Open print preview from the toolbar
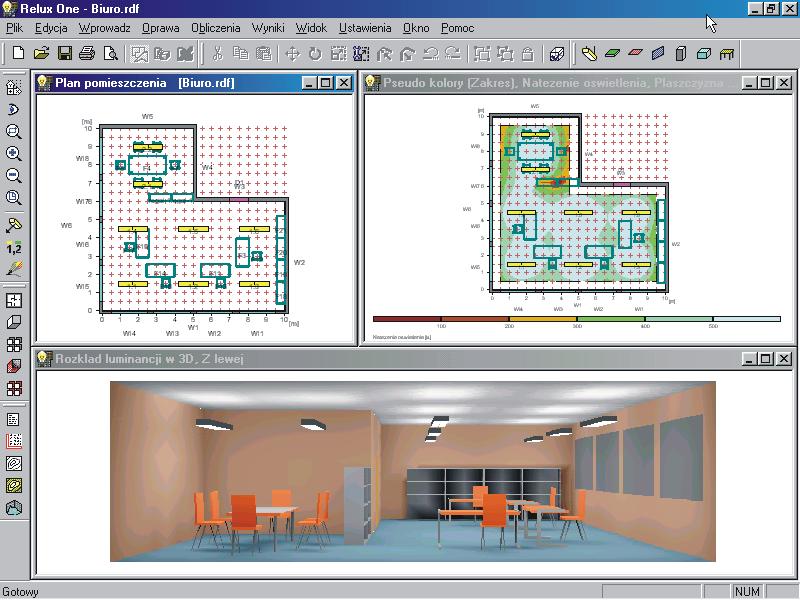 (110, 53)
